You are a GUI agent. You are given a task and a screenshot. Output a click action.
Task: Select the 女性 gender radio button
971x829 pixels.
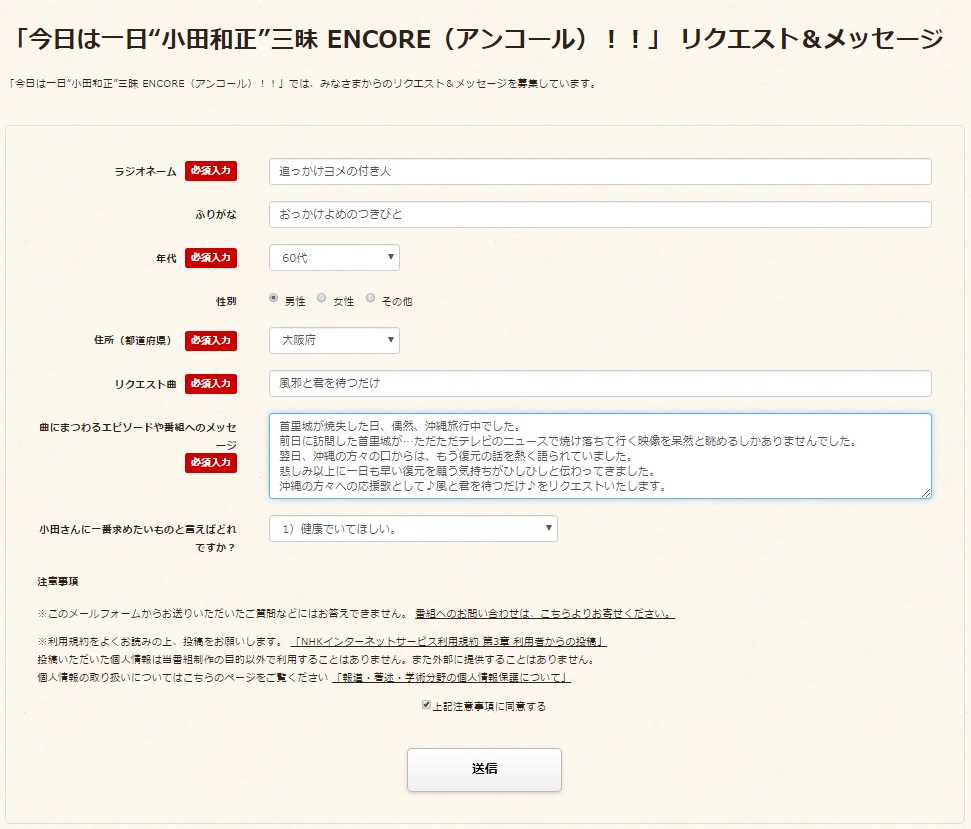coord(321,298)
